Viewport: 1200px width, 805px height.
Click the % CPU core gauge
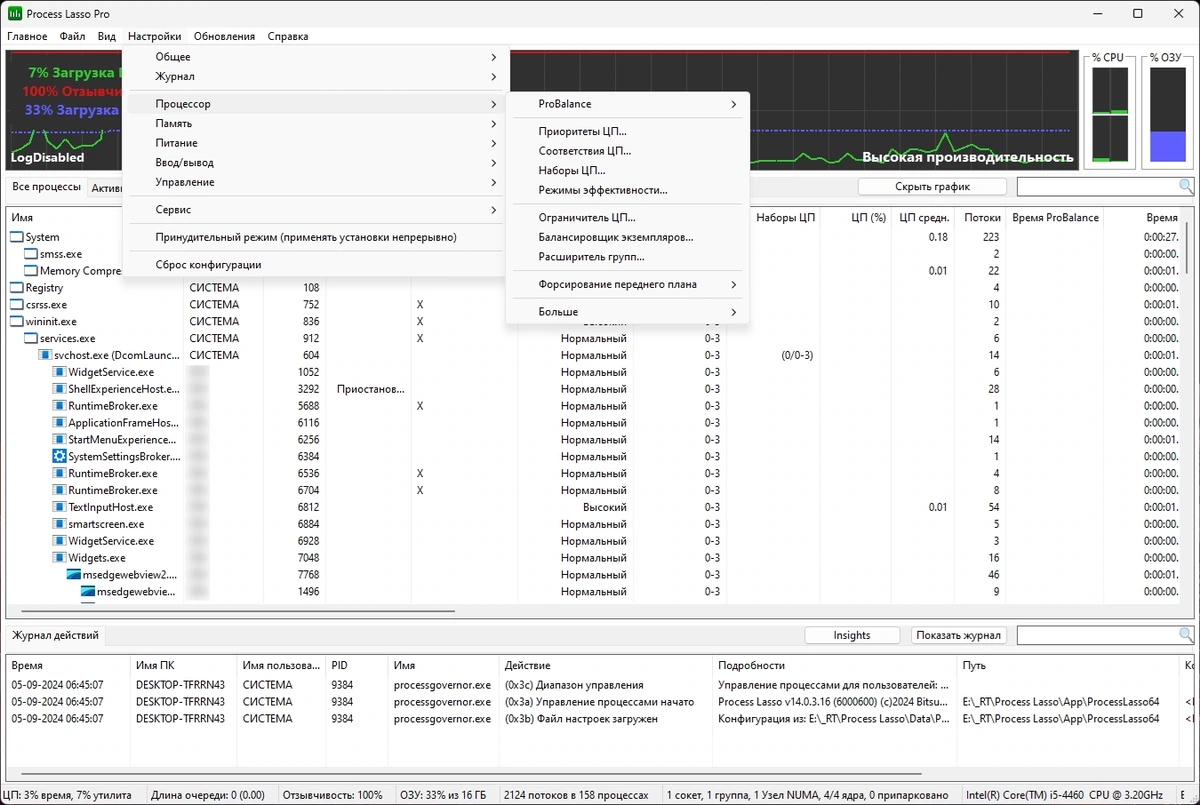point(1110,115)
